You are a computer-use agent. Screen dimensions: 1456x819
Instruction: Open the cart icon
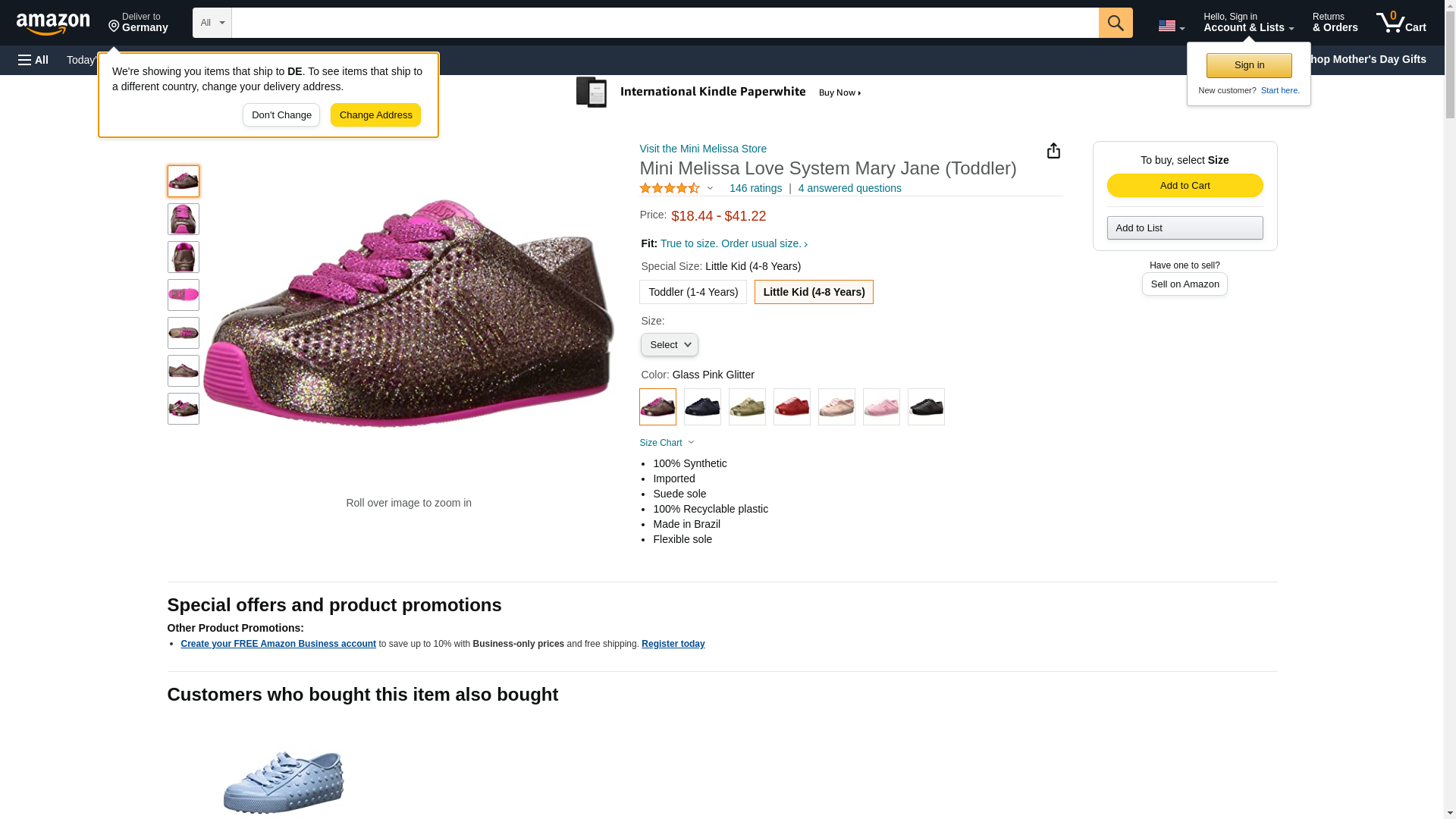point(1401,23)
